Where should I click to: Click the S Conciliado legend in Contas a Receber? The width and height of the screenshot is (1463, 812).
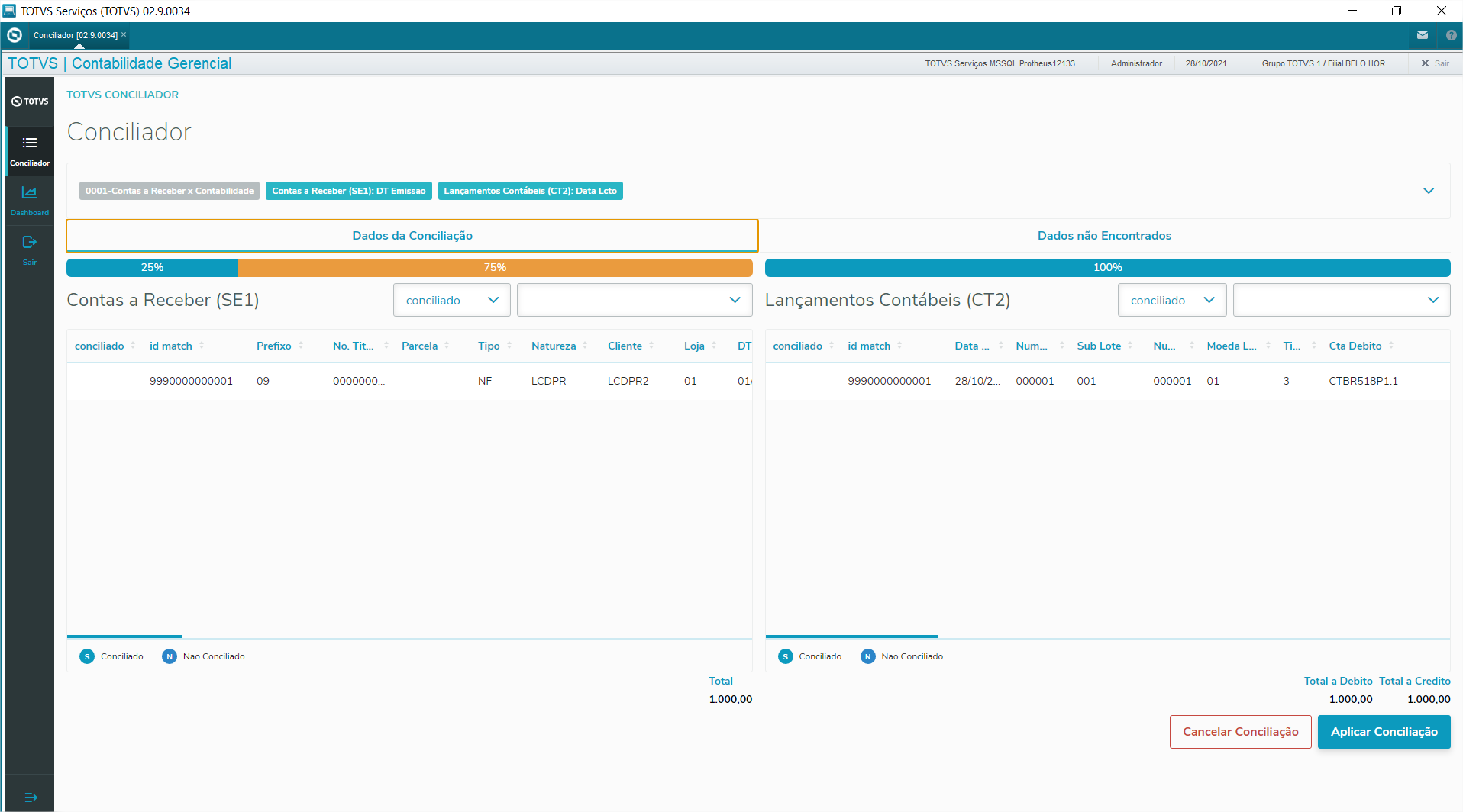coord(111,656)
